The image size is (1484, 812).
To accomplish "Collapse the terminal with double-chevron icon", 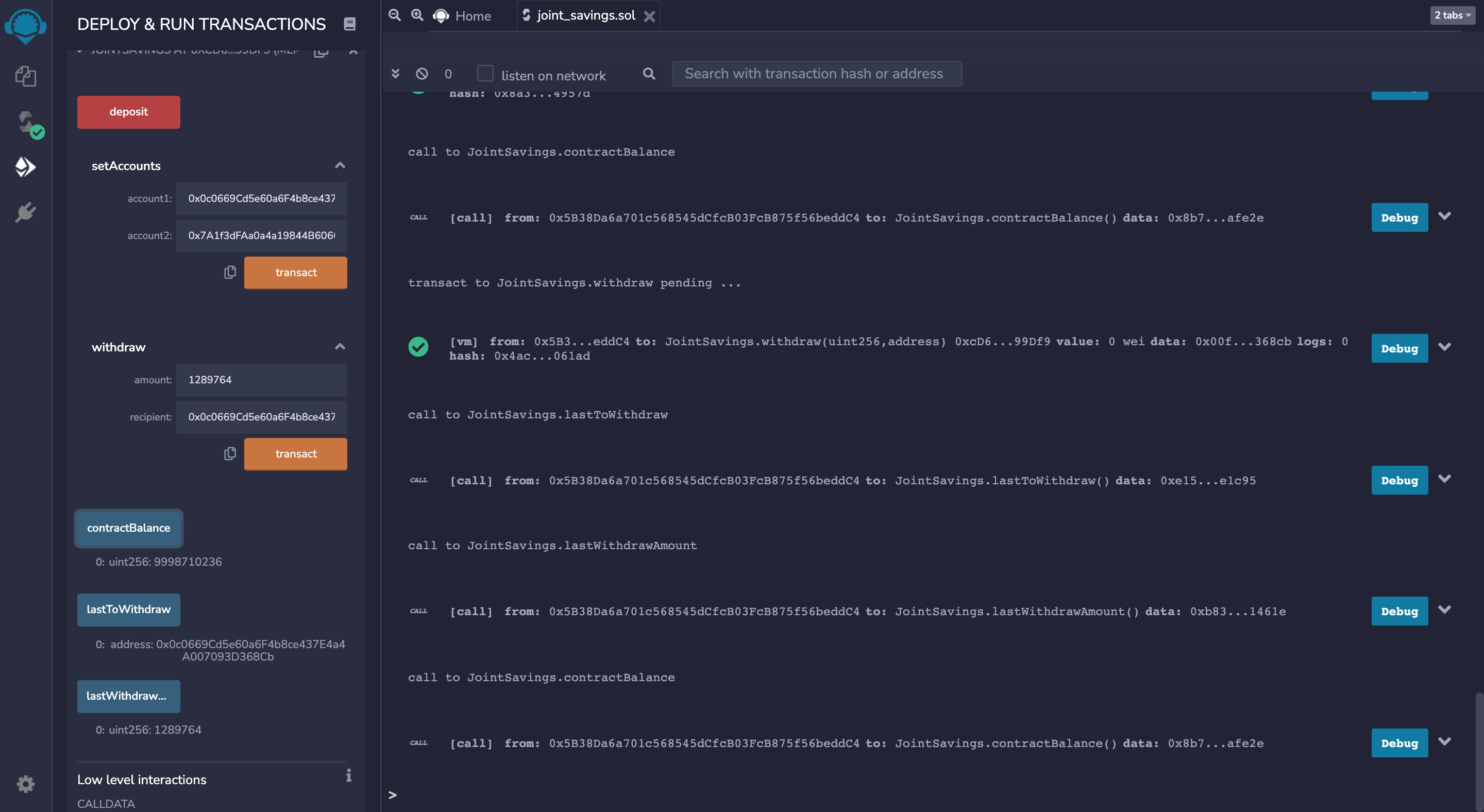I will tap(396, 74).
